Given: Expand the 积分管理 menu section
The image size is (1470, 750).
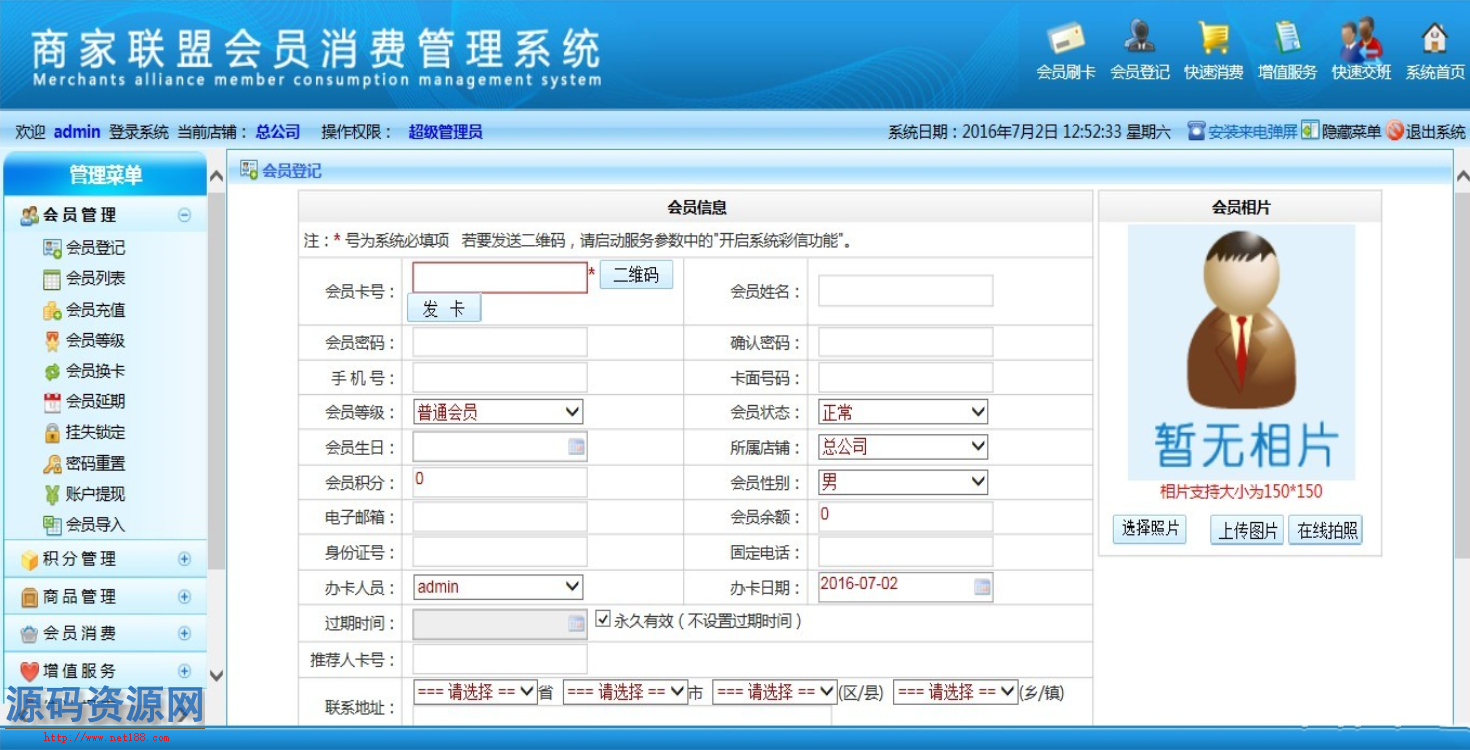Looking at the screenshot, I should [x=184, y=559].
